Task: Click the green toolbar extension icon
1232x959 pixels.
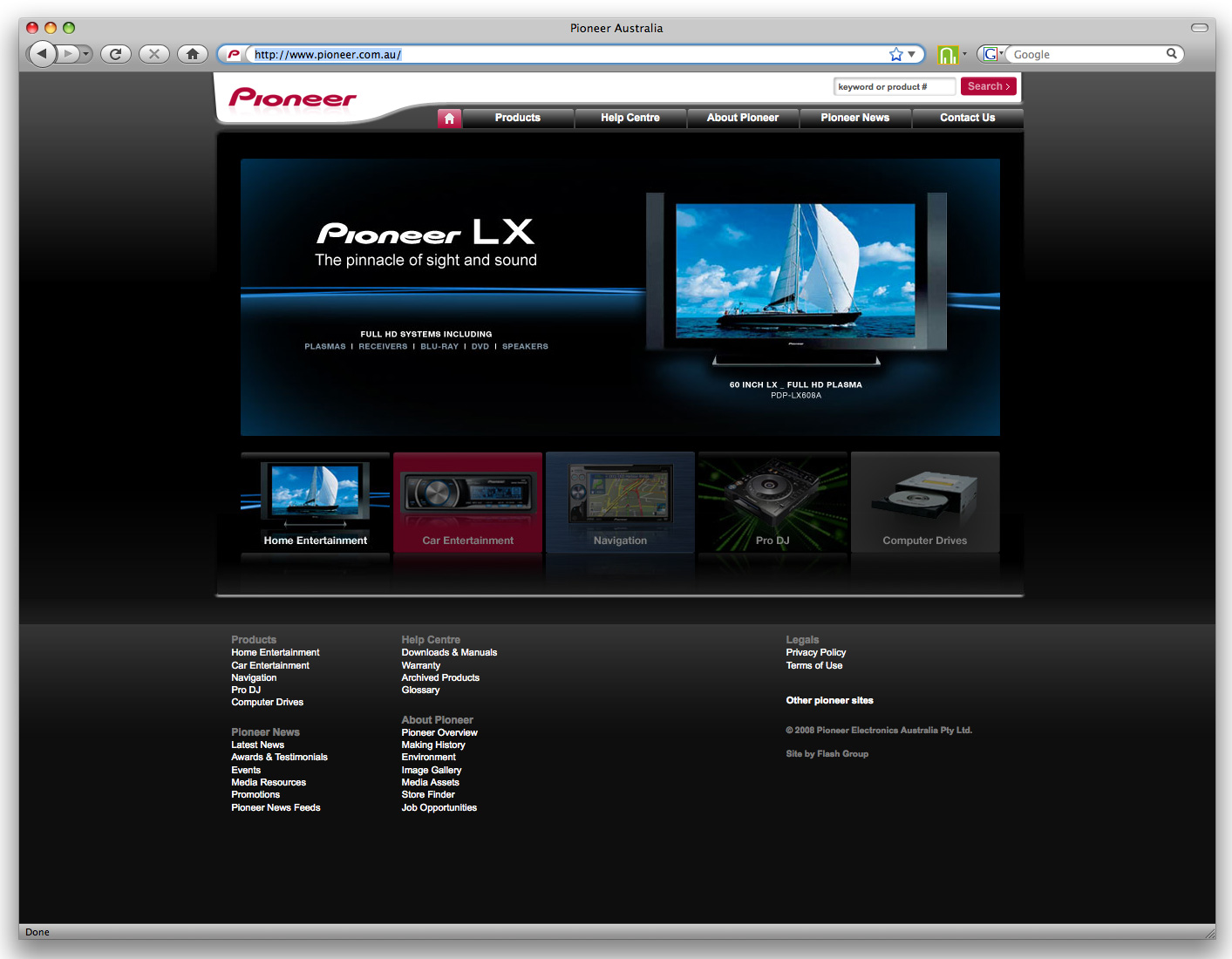Action: click(x=948, y=55)
